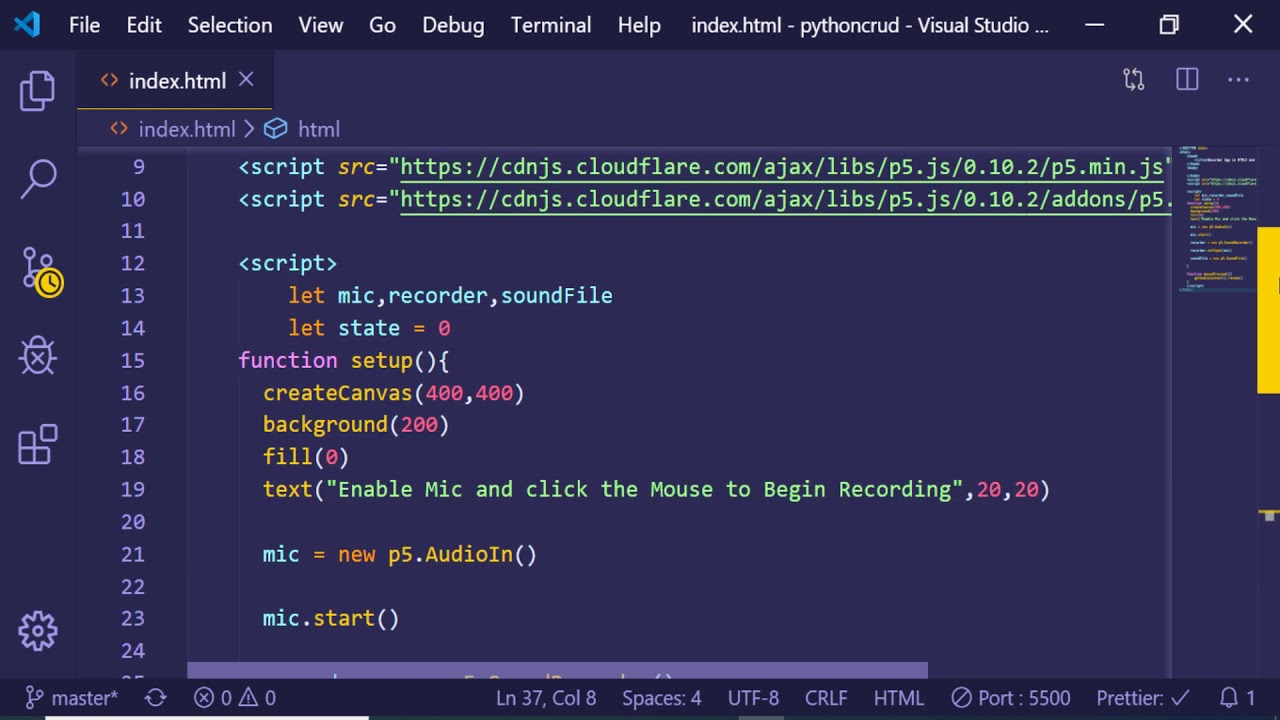Click the errors and warnings count
Viewport: 1280px width, 720px height.
[235, 698]
